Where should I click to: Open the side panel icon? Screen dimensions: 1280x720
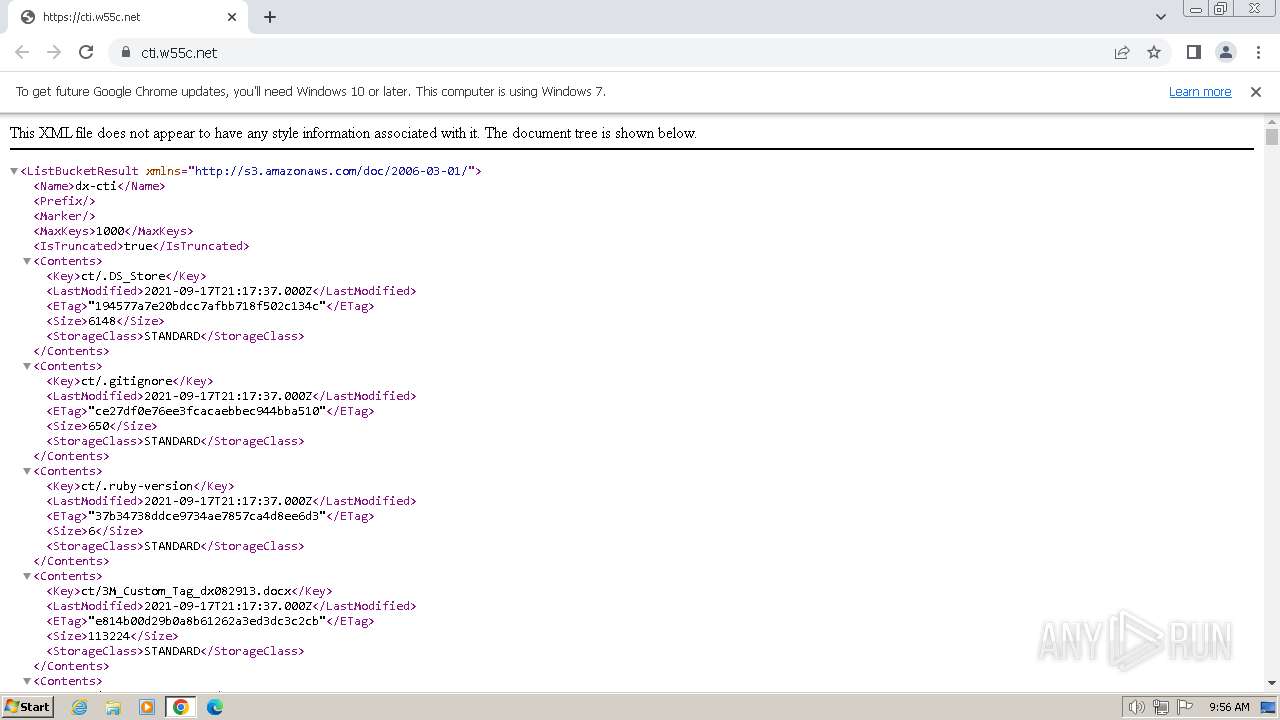tap(1193, 52)
